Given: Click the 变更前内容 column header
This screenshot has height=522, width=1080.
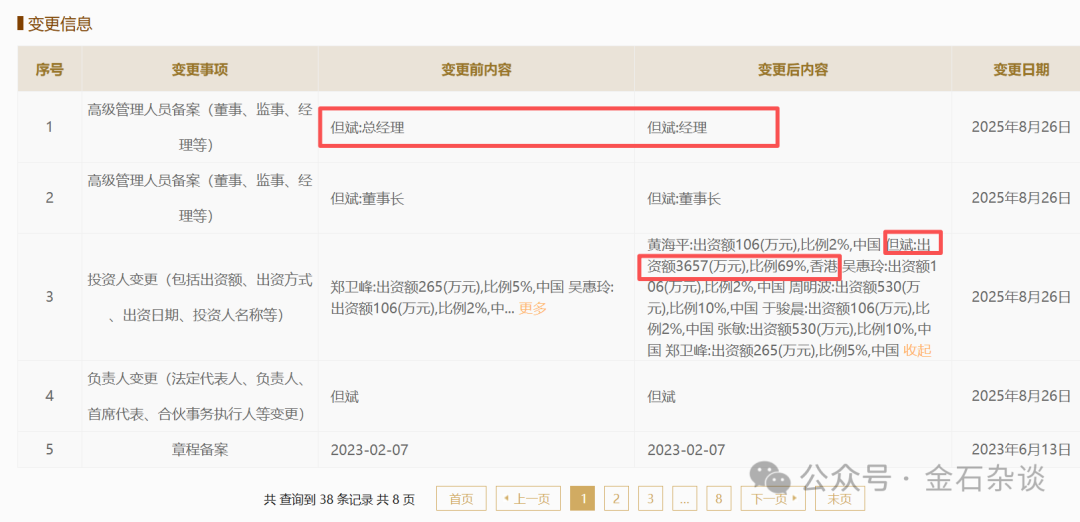Looking at the screenshot, I should pyautogui.click(x=476, y=70).
